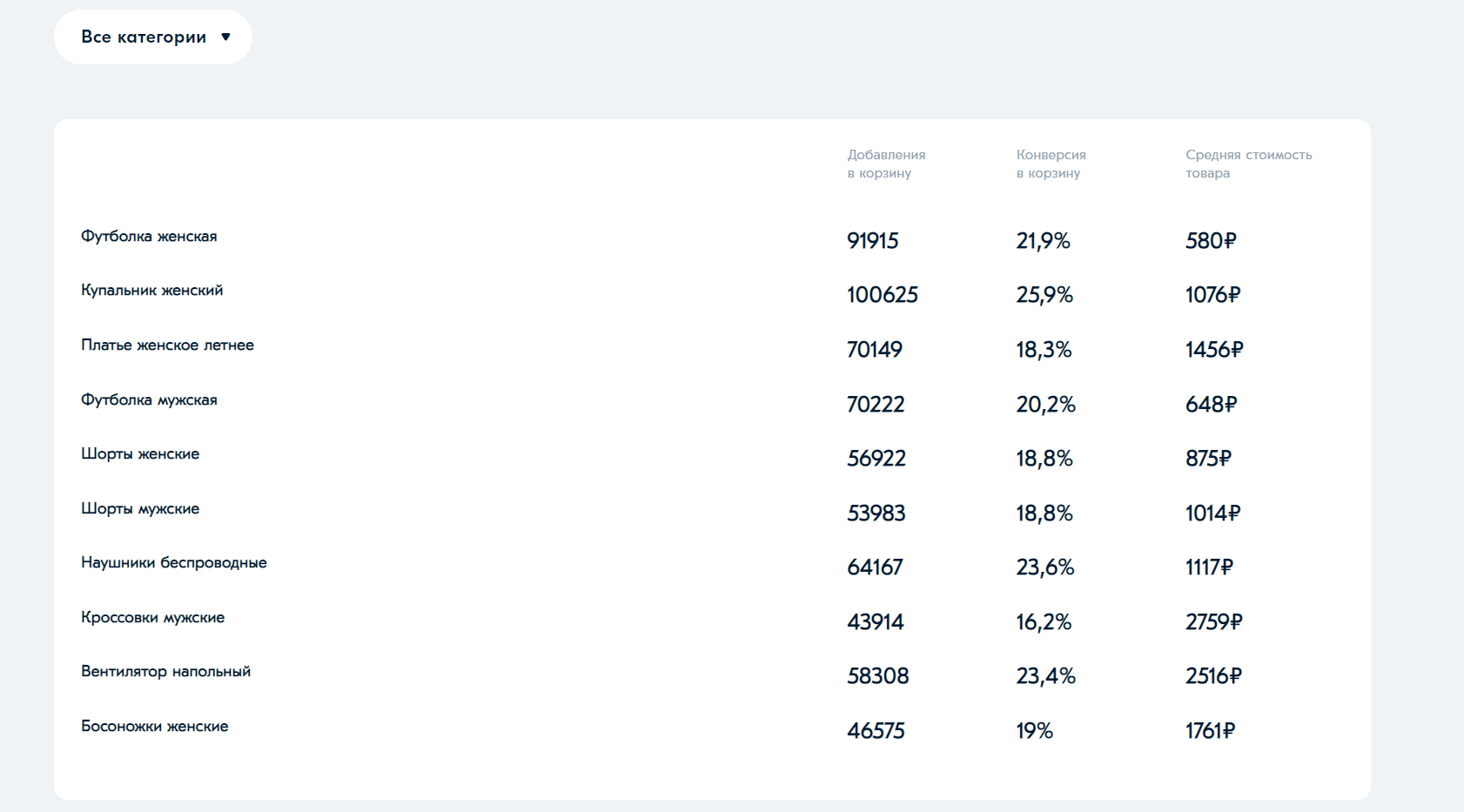Click Шорты женские category

(140, 454)
